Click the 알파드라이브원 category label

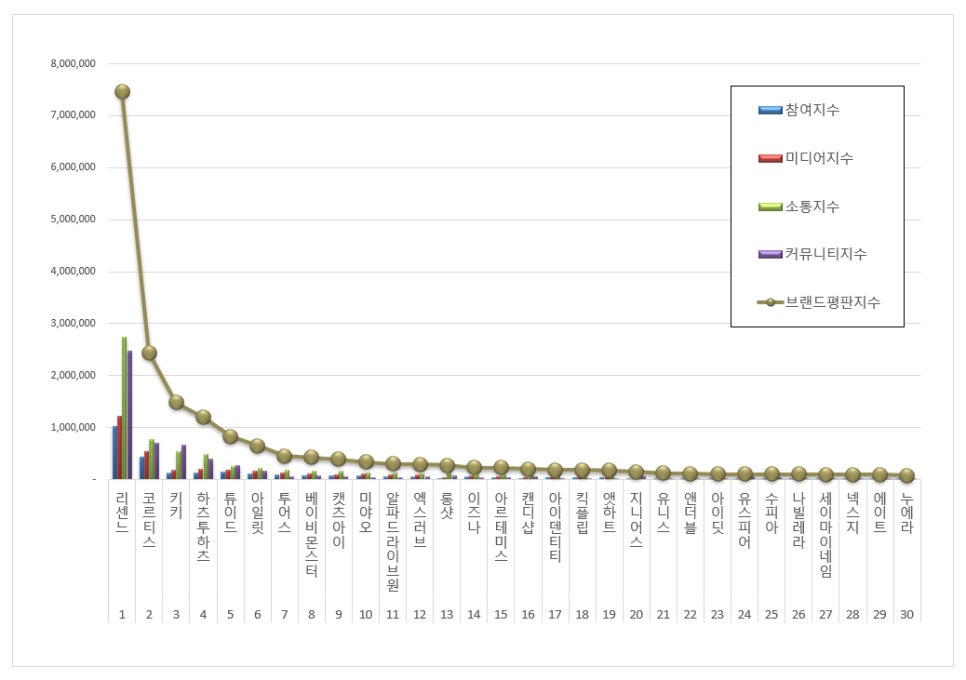[x=393, y=541]
